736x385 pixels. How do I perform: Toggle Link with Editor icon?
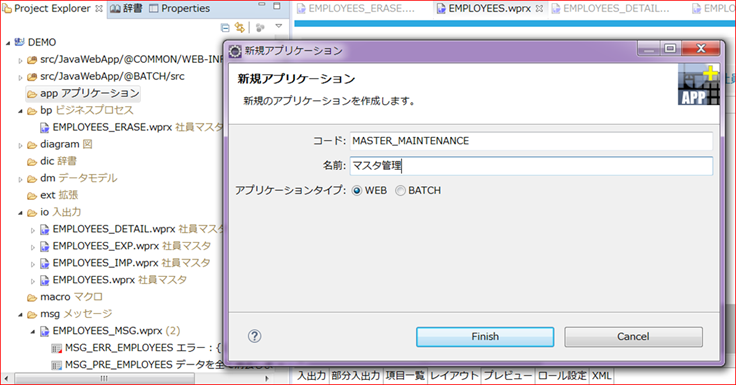(x=240, y=28)
